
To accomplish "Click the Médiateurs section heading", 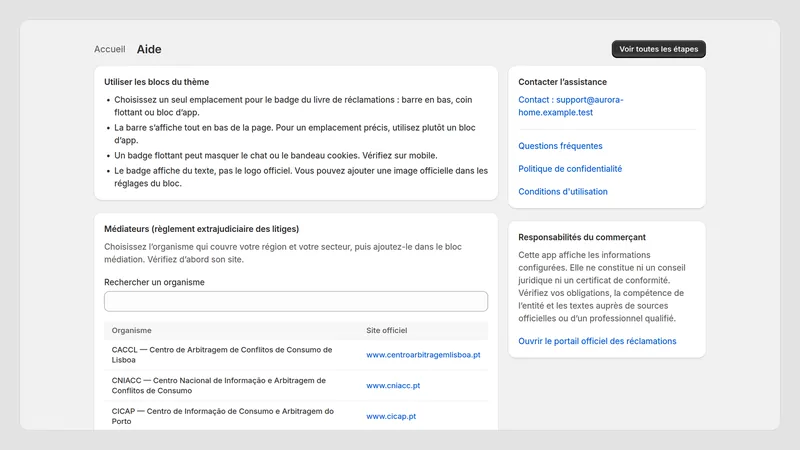I will 202,229.
